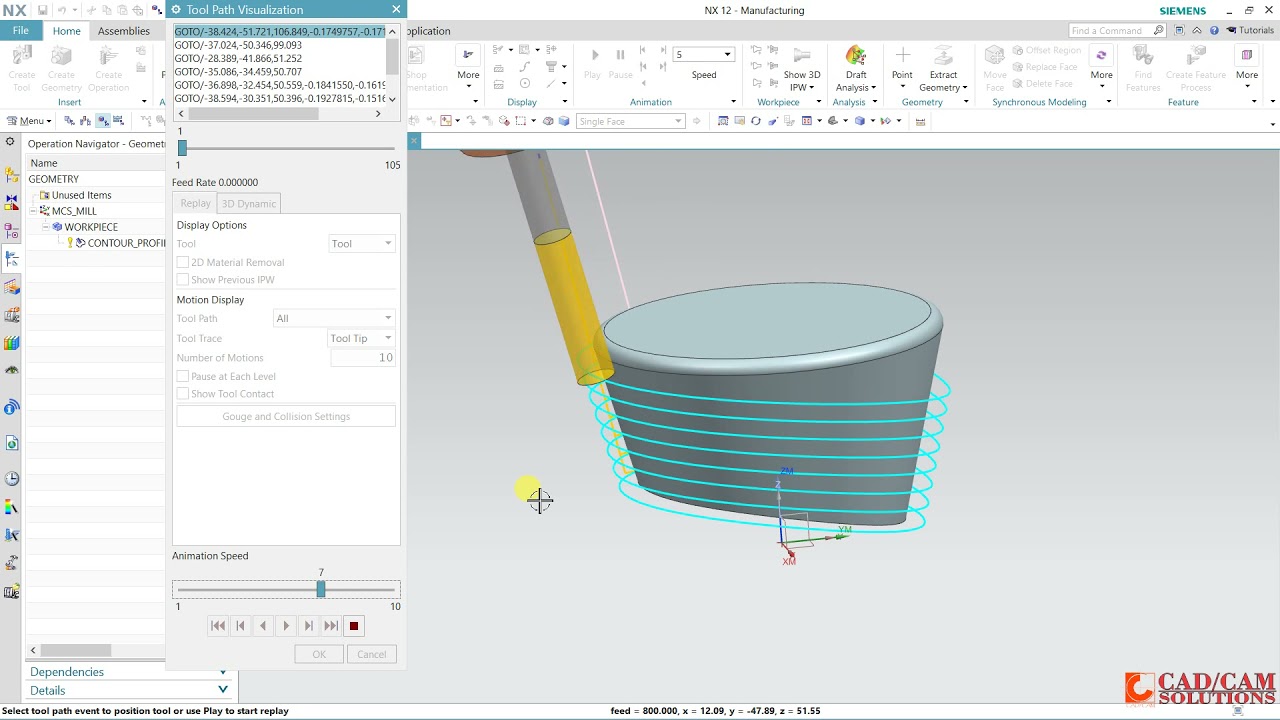Click the Siemens help question mark icon

tap(1213, 31)
